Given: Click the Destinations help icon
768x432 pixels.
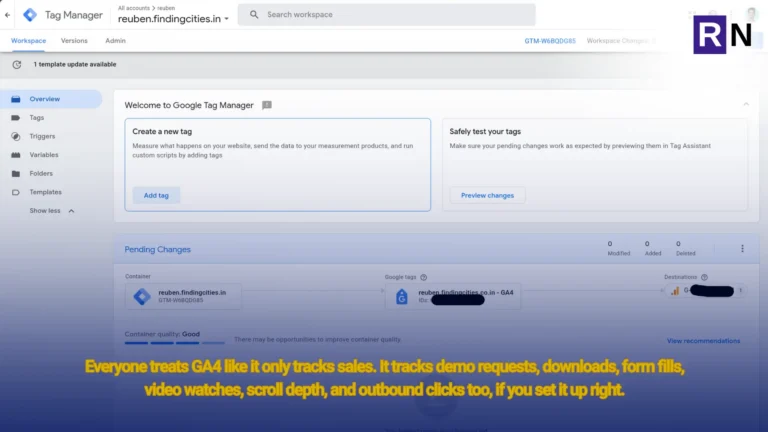Looking at the screenshot, I should point(704,277).
